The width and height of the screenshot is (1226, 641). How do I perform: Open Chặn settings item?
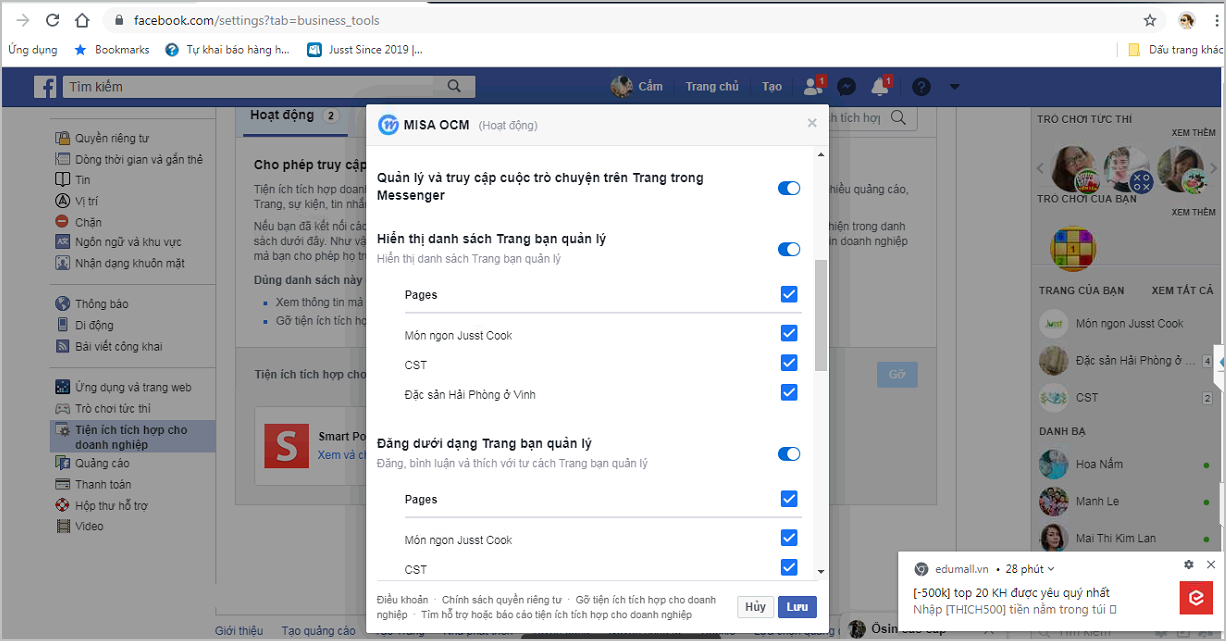pyautogui.click(x=78, y=222)
